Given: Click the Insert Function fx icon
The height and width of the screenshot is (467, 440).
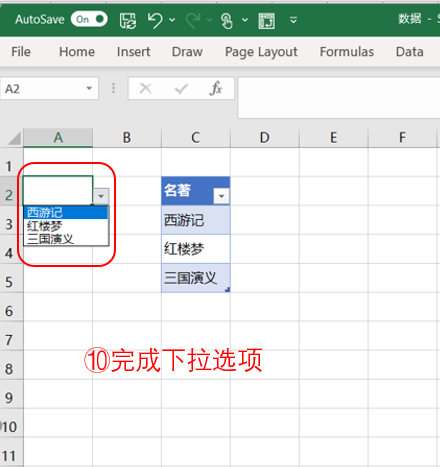Looking at the screenshot, I should point(216,88).
